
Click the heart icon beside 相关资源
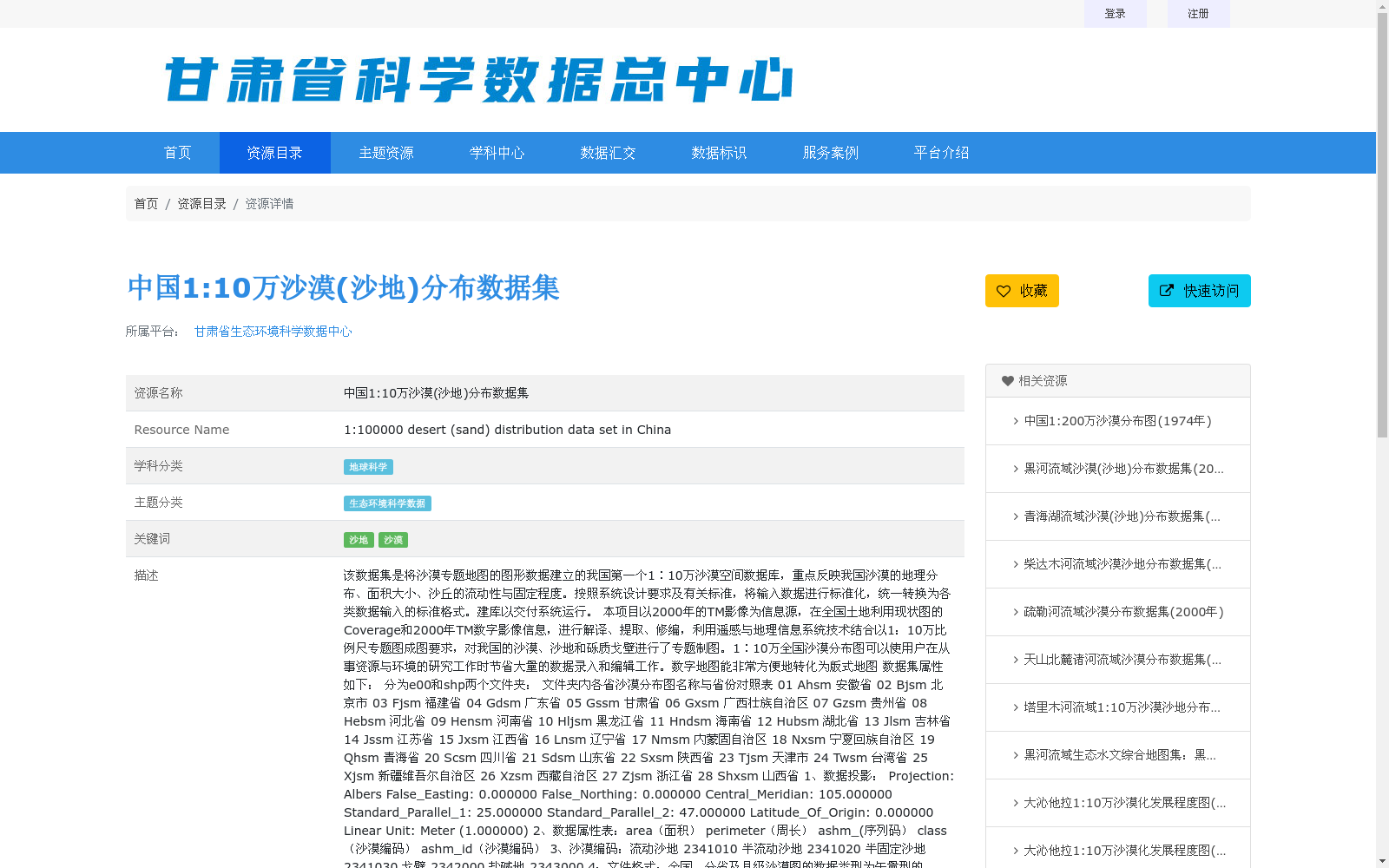1008,381
